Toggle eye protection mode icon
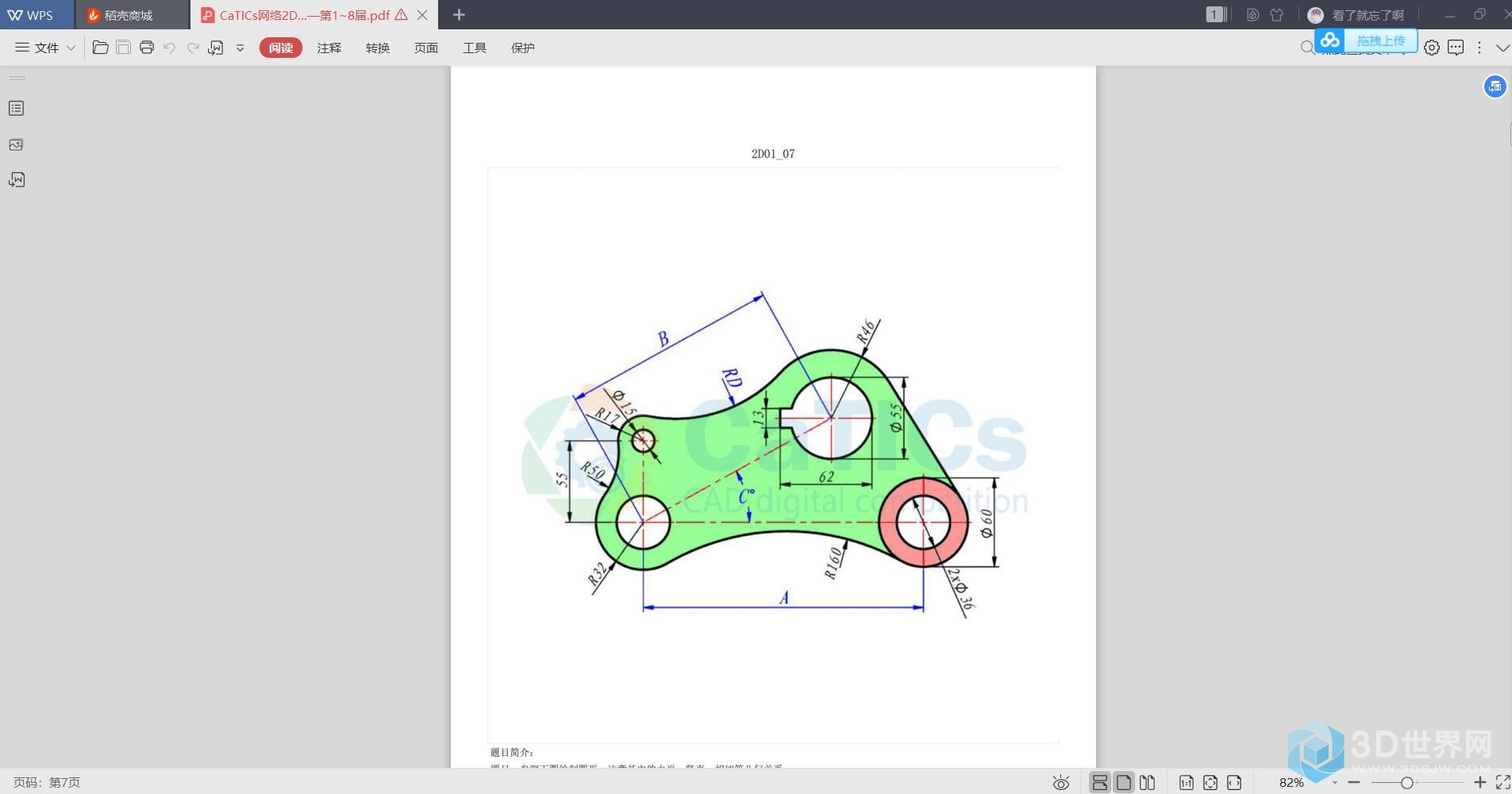Image resolution: width=1512 pixels, height=794 pixels. point(1060,783)
